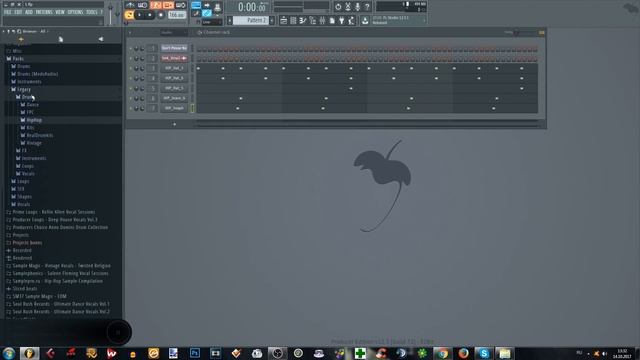Click the browser file tab icon

(x=60, y=39)
